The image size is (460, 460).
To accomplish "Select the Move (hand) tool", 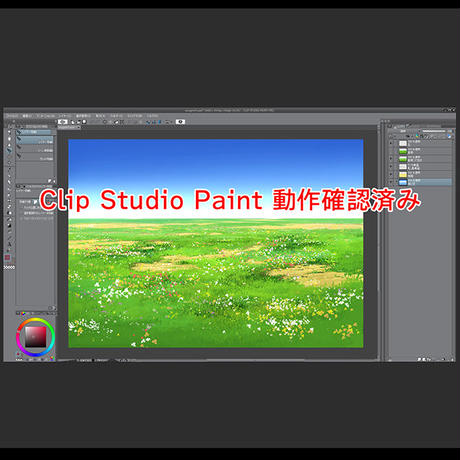I will 9,138.
